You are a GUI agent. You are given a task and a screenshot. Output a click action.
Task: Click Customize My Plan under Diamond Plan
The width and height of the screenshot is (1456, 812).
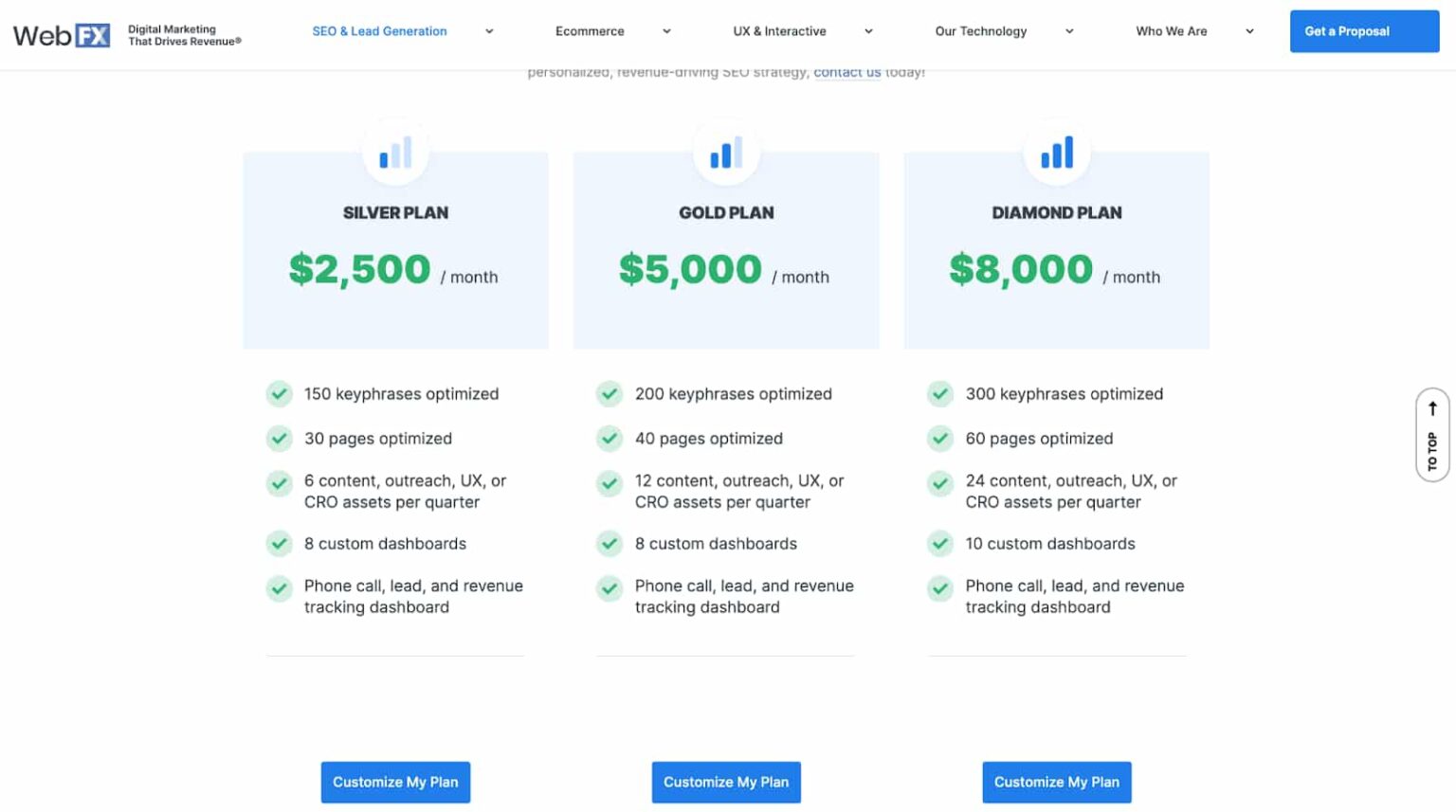pyautogui.click(x=1056, y=782)
